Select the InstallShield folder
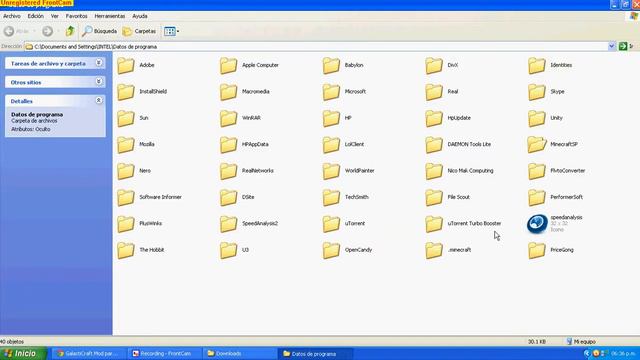Screen dimensions: 640x360 [x=142, y=92]
